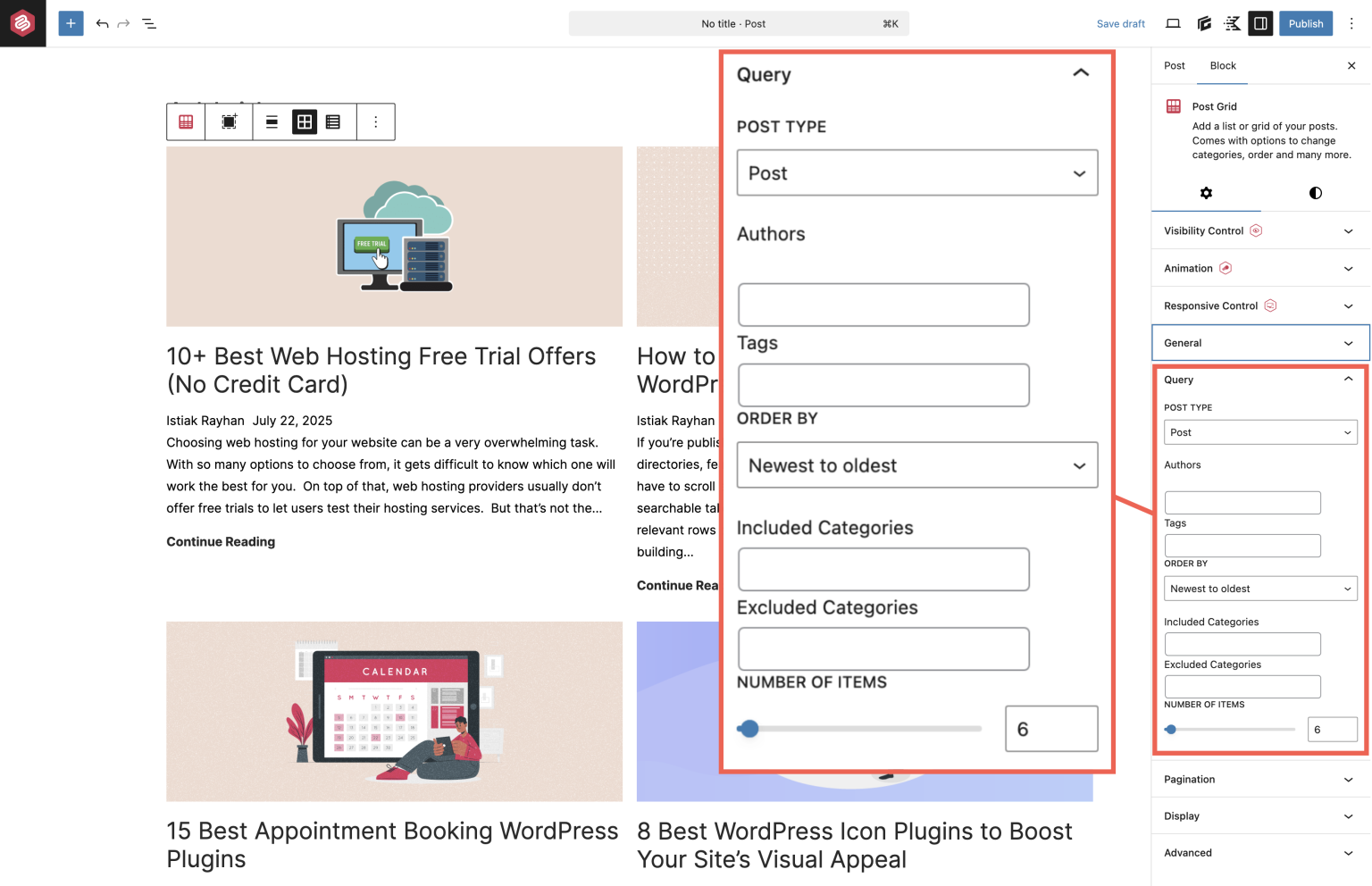
Task: Select the Block tab
Action: (1223, 65)
